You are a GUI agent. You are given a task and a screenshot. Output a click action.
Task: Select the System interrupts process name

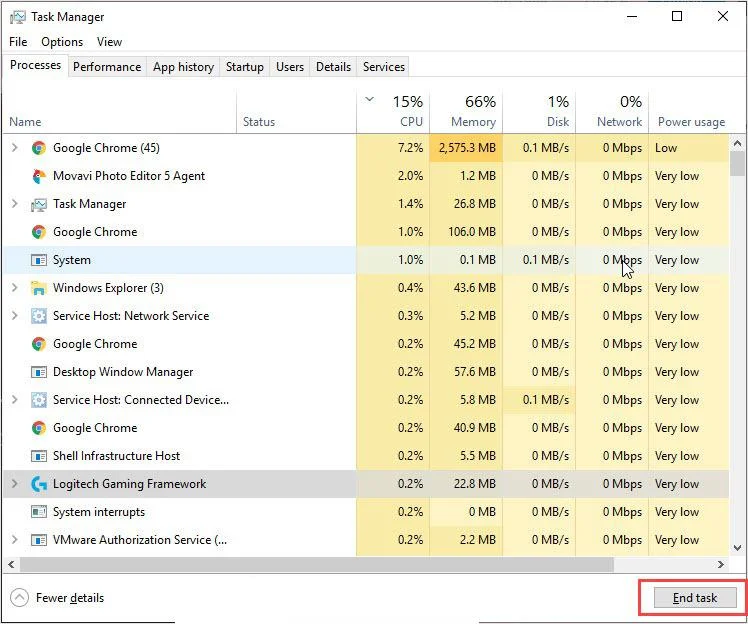click(x=99, y=512)
